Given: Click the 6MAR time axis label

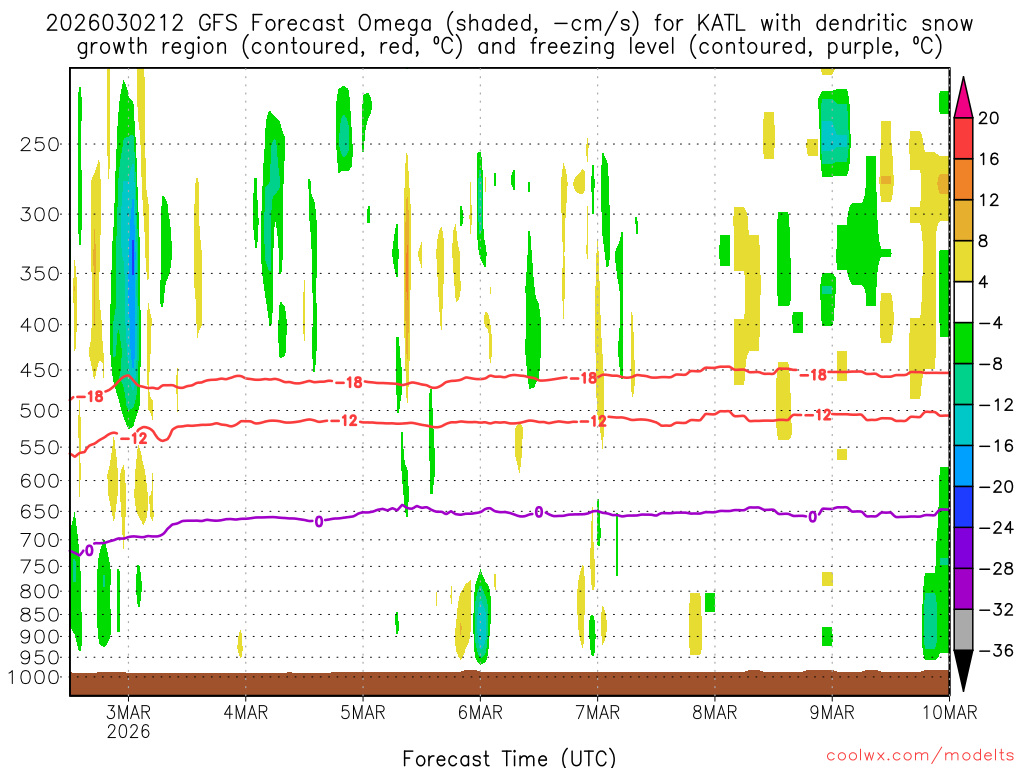Looking at the screenshot, I should (480, 712).
